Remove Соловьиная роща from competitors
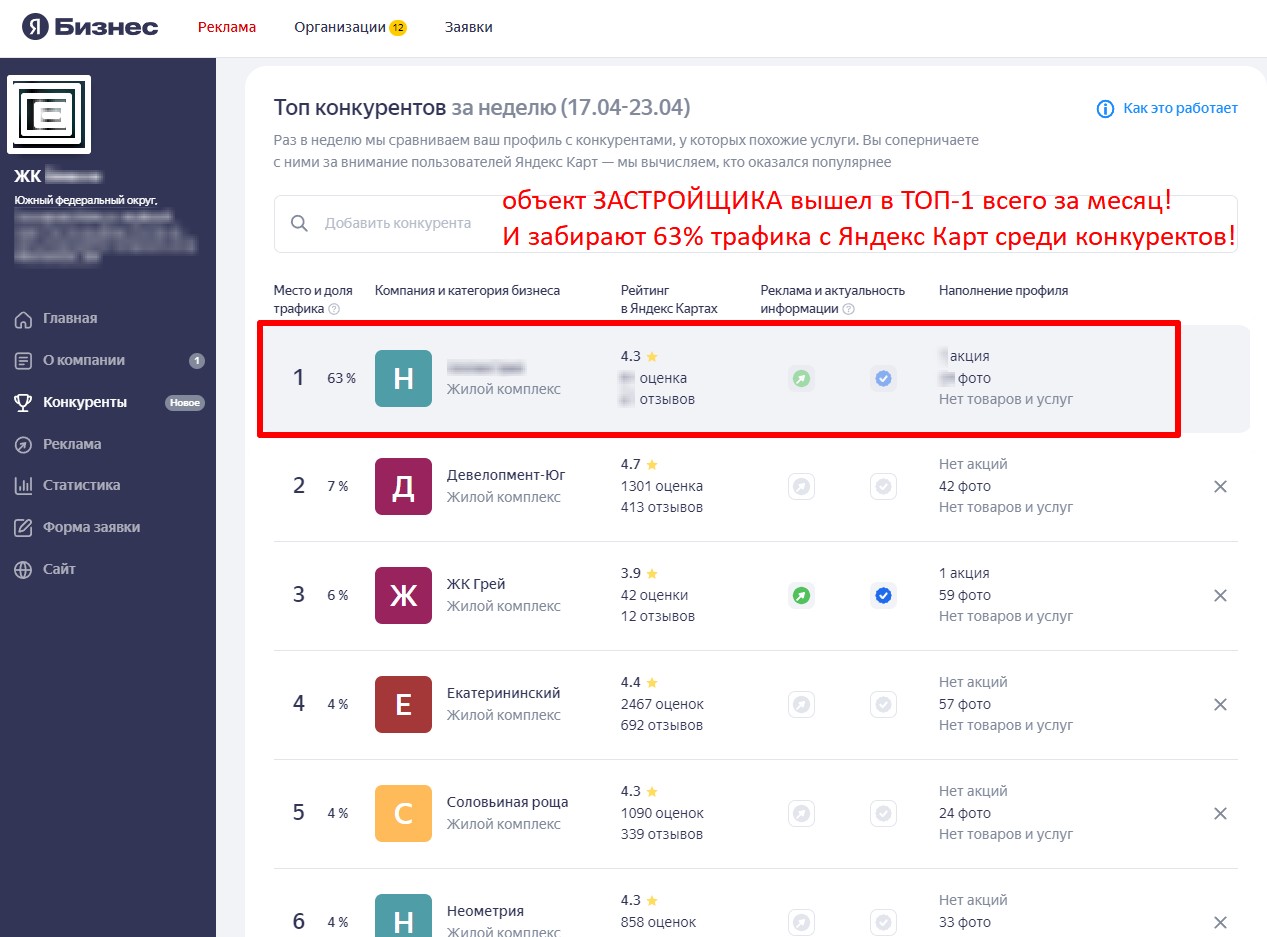The image size is (1267, 937). 1219,813
